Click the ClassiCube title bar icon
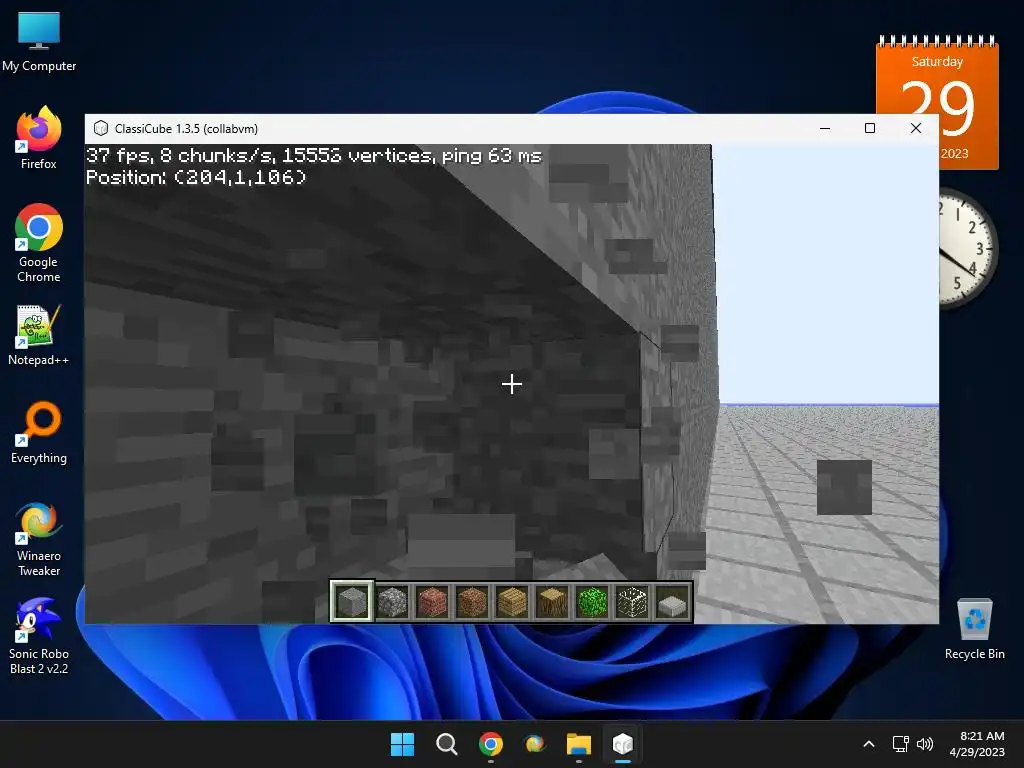 pyautogui.click(x=101, y=129)
